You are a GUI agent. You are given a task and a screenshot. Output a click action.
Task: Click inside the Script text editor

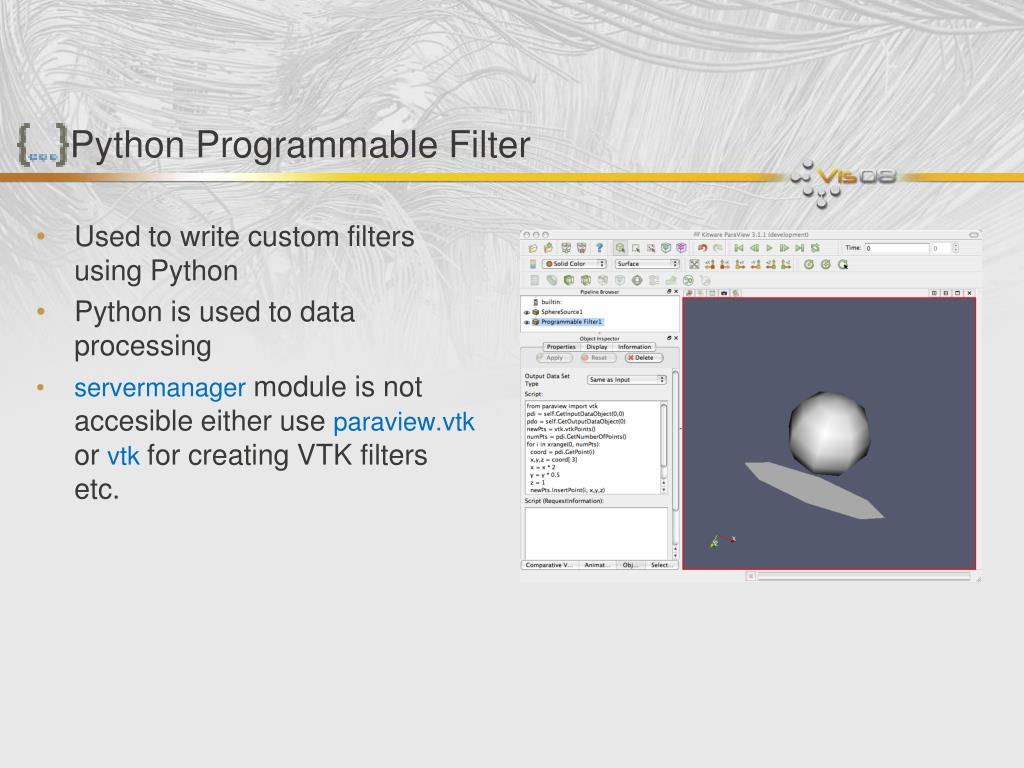594,447
